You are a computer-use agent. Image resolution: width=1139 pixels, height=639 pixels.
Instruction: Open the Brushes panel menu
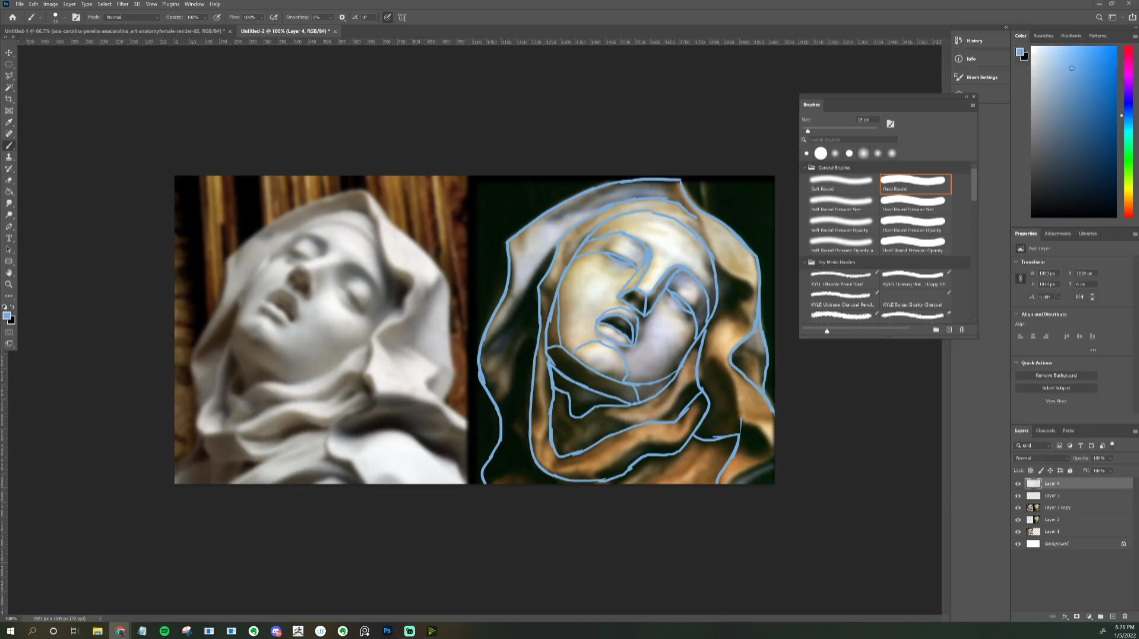point(973,105)
